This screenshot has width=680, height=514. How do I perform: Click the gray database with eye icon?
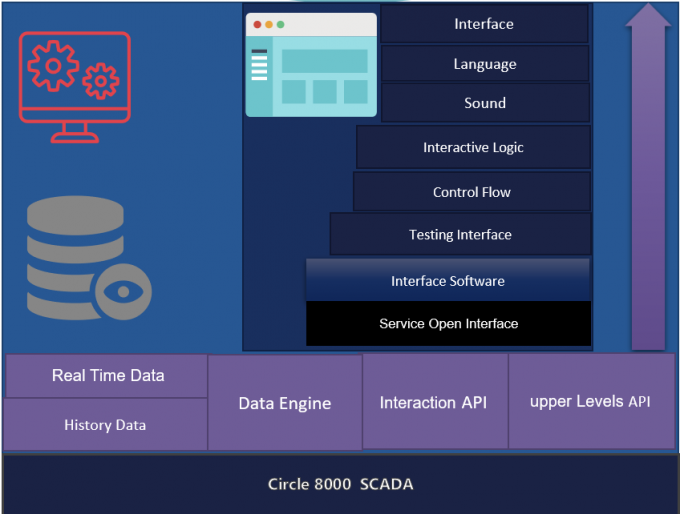click(88, 259)
